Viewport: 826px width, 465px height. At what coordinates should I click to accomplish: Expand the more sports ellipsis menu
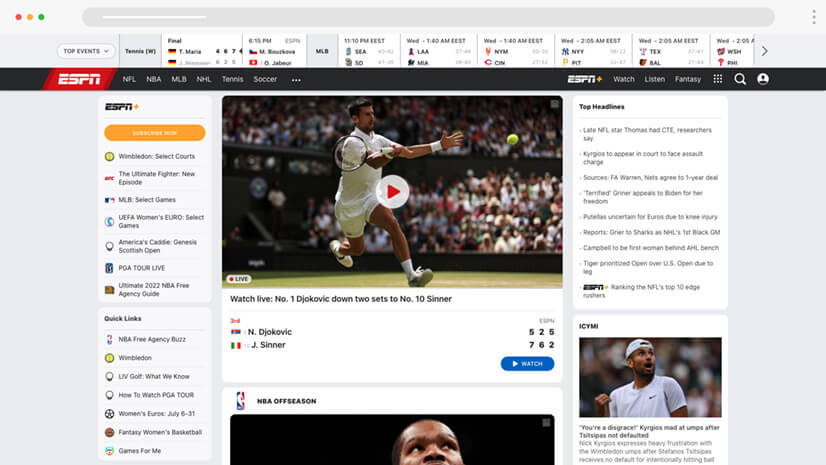click(x=296, y=80)
